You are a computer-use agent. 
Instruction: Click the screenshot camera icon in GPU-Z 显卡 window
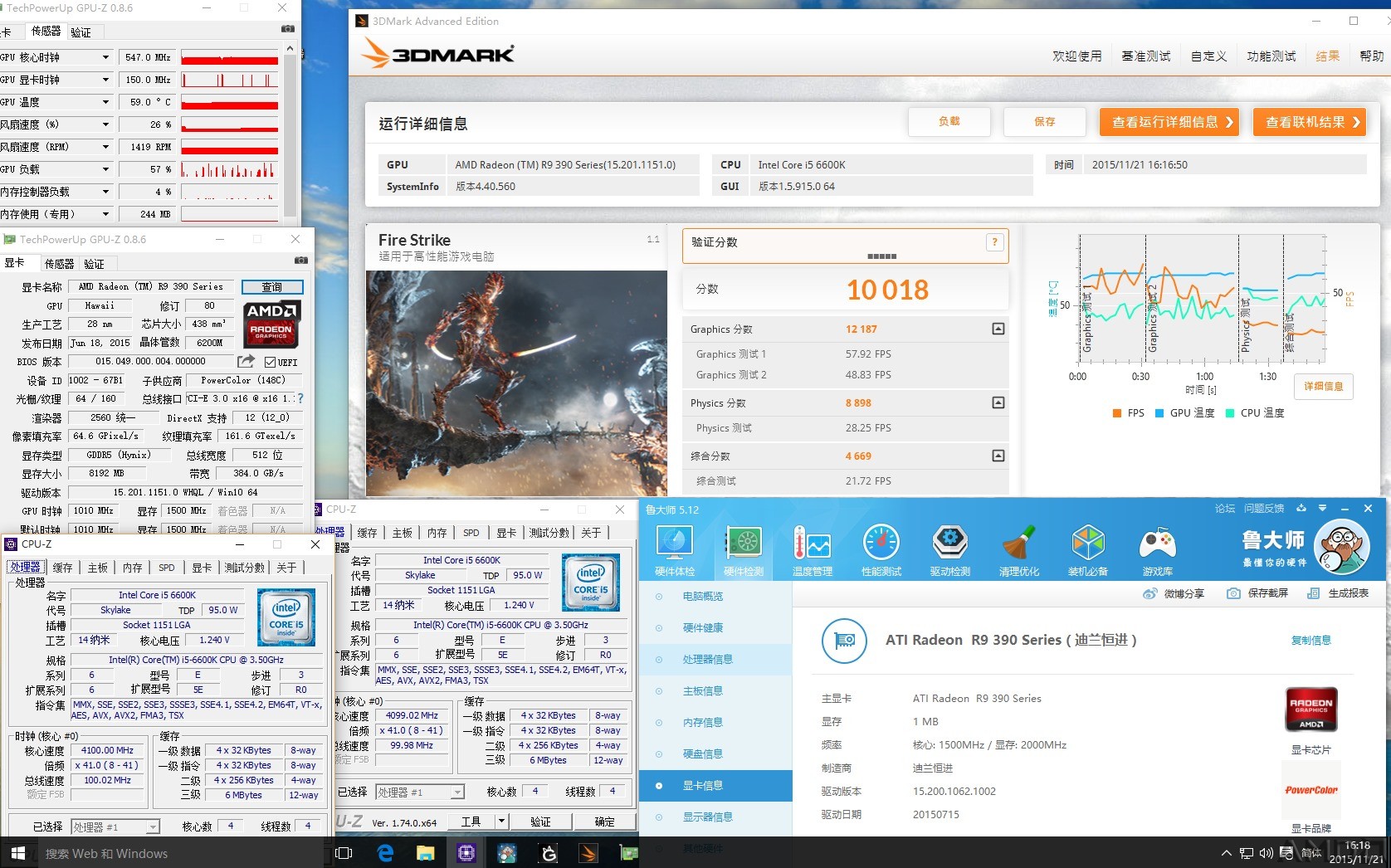click(x=301, y=261)
